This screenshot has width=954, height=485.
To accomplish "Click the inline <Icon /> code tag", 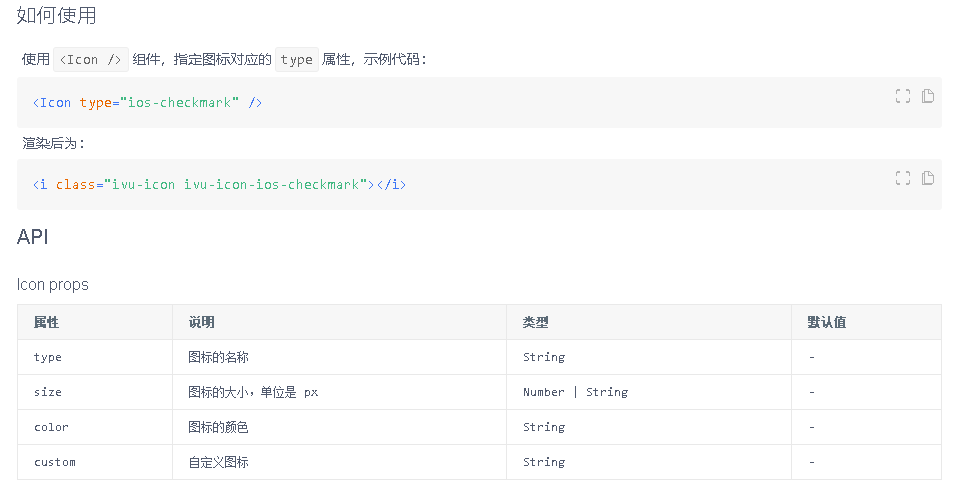I will pos(91,60).
